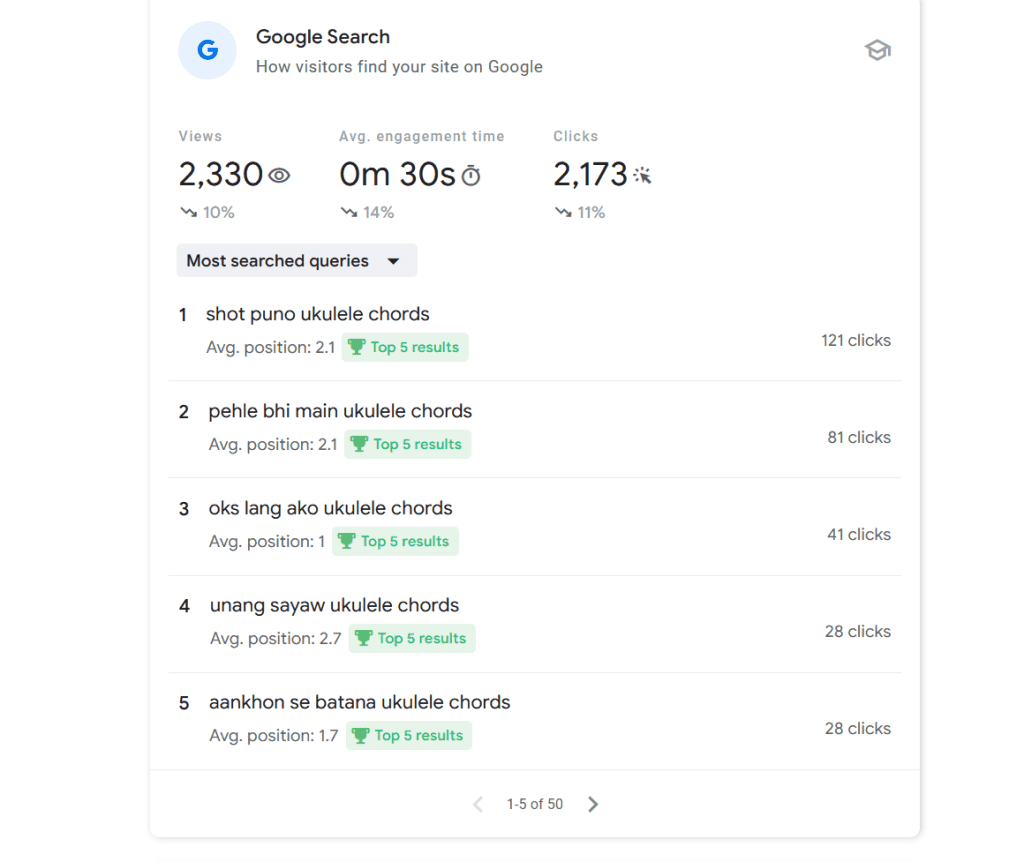The width and height of the screenshot is (1024, 862).
Task: Open the Most searched queries dropdown
Action: [296, 261]
